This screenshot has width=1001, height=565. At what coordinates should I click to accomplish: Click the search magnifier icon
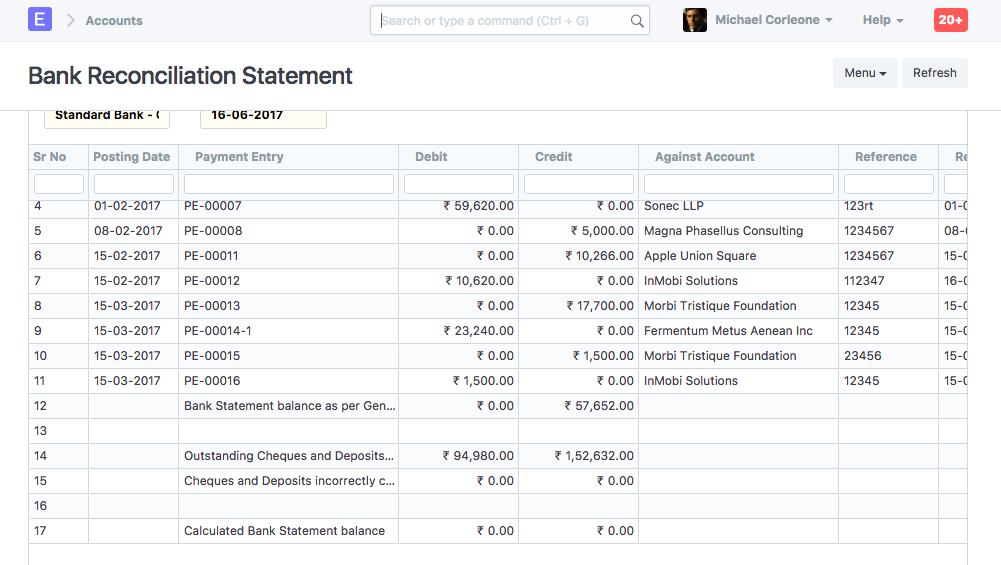[637, 21]
